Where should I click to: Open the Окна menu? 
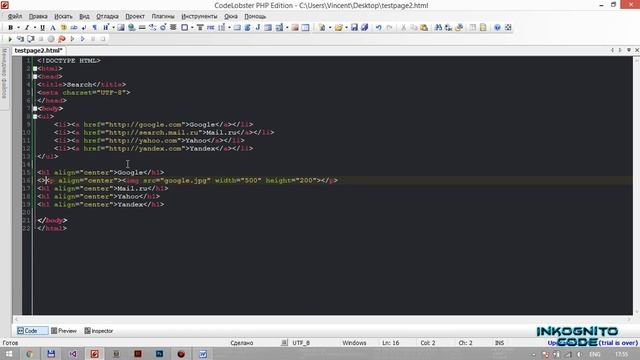231,16
